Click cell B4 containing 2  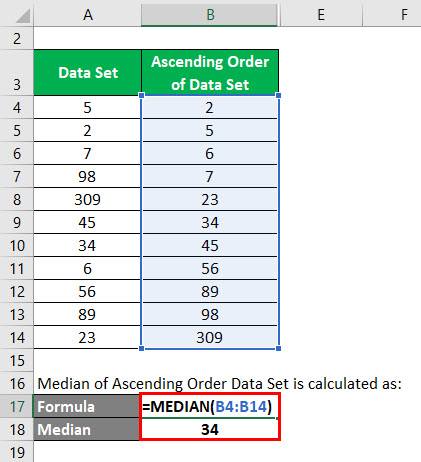[x=210, y=107]
